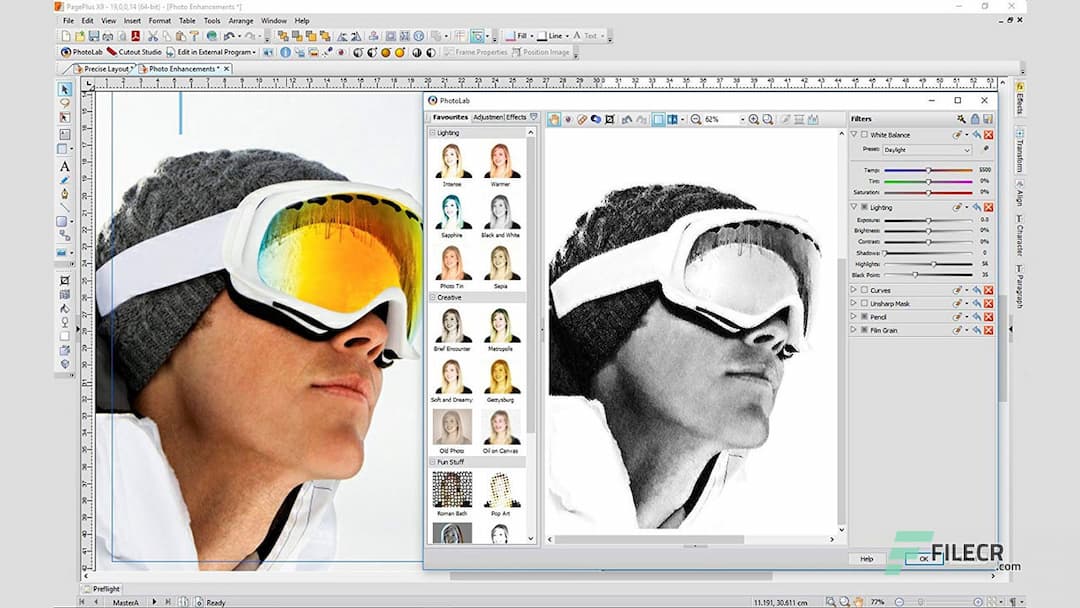This screenshot has height=608, width=1080.
Task: Click the Undo icon in the PhotoLab window
Action: pyautogui.click(x=625, y=118)
